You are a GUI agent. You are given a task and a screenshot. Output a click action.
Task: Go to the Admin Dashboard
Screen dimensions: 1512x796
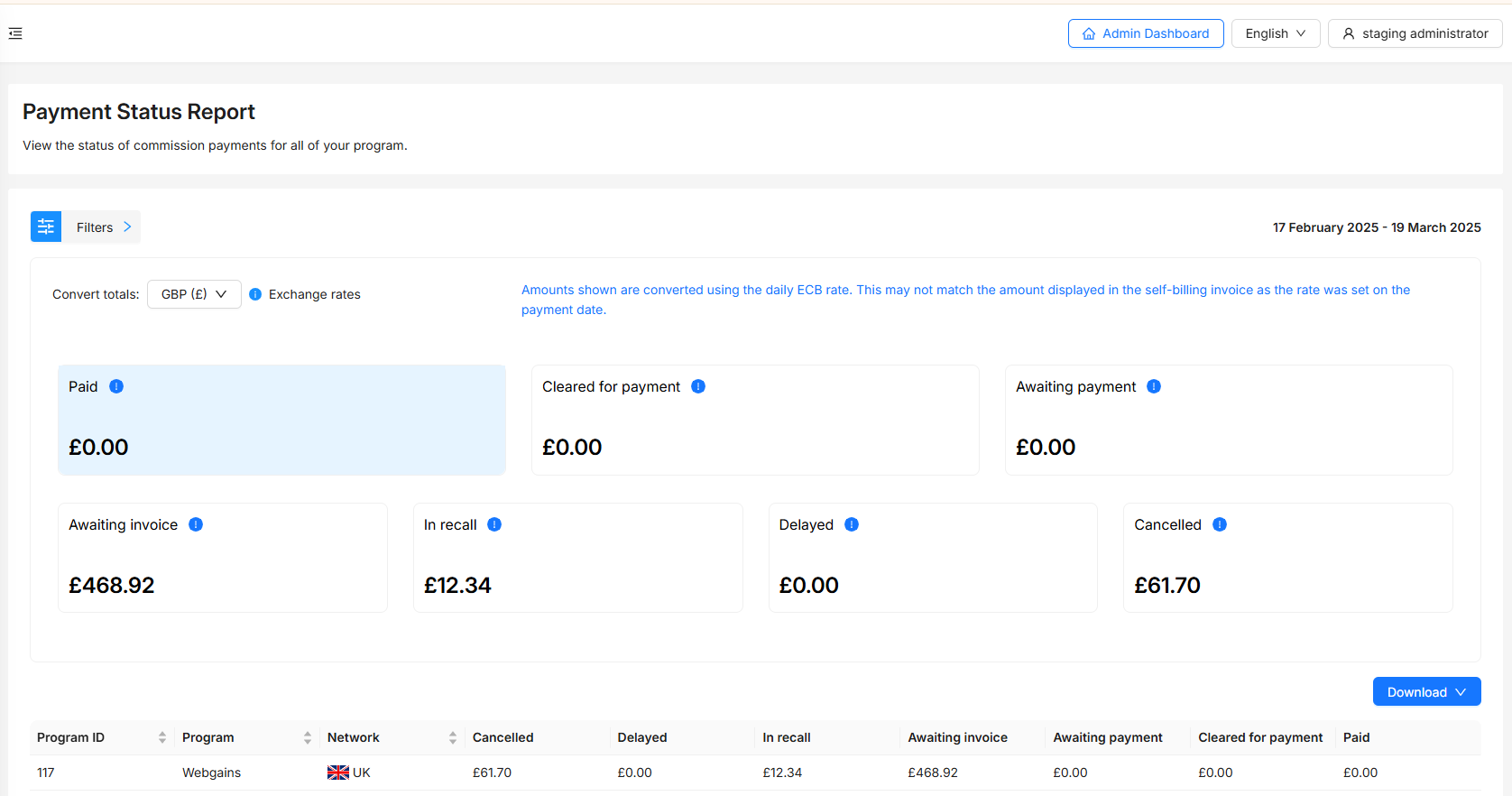click(x=1146, y=33)
